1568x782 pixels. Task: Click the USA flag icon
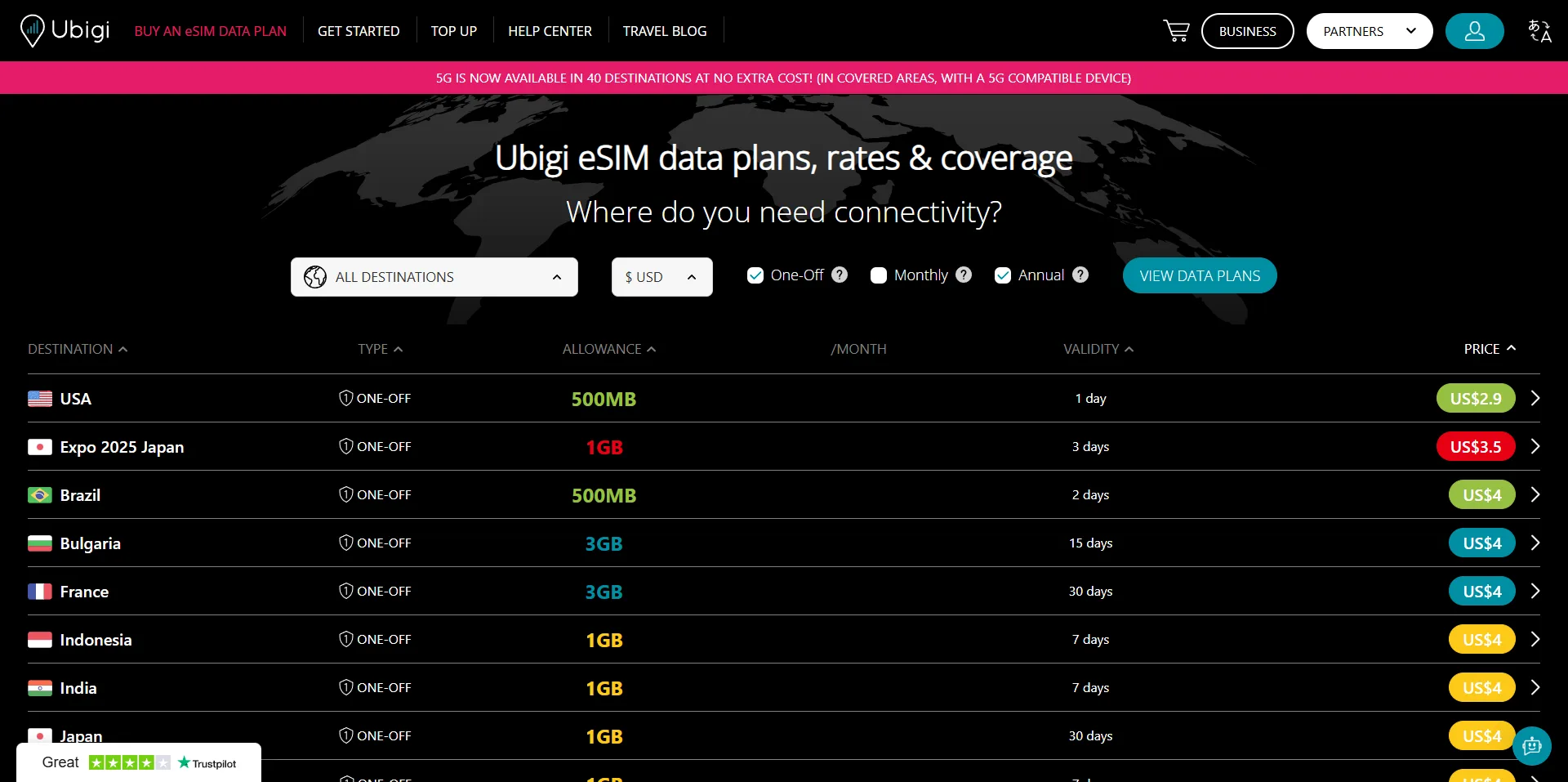[x=40, y=399]
